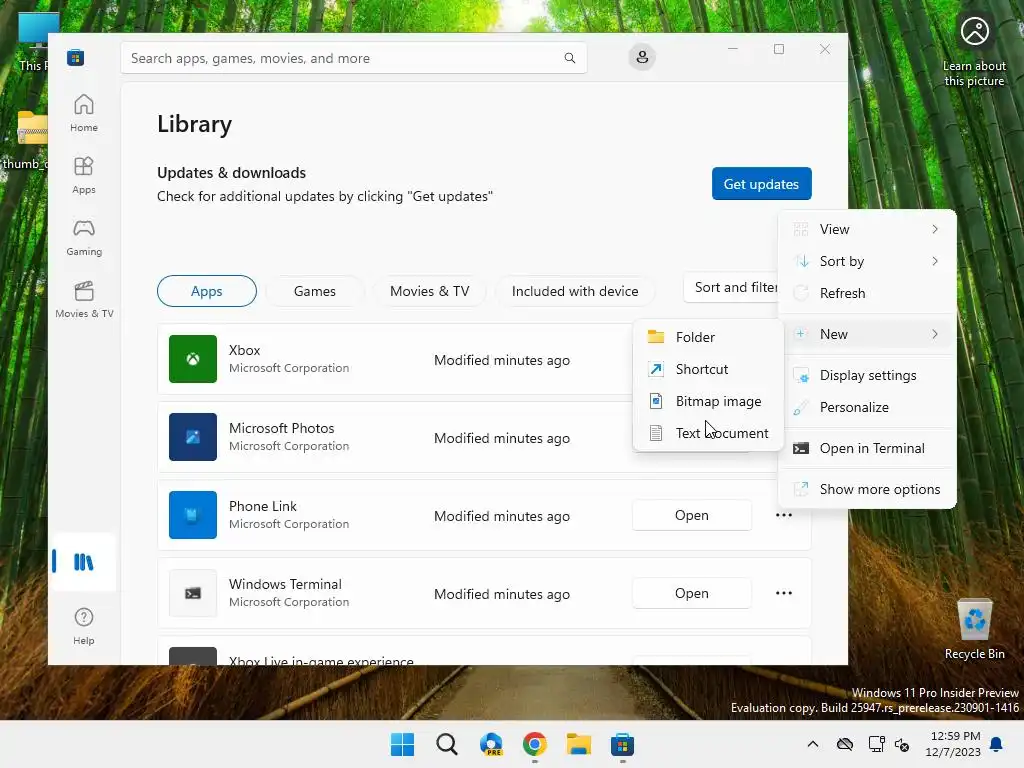Viewport: 1024px width, 768px height.
Task: Open more options for Windows Terminal
Action: [x=784, y=593]
